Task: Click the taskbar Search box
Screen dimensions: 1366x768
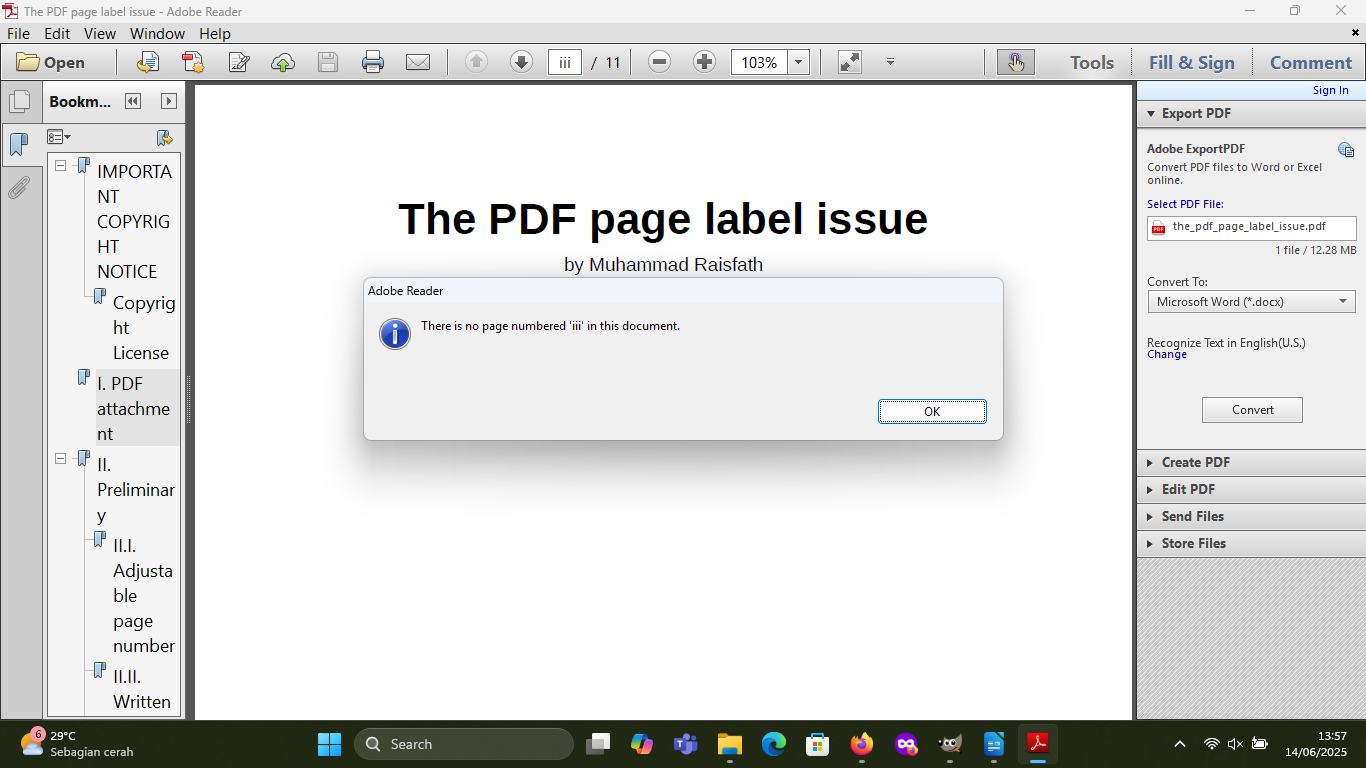Action: click(464, 744)
